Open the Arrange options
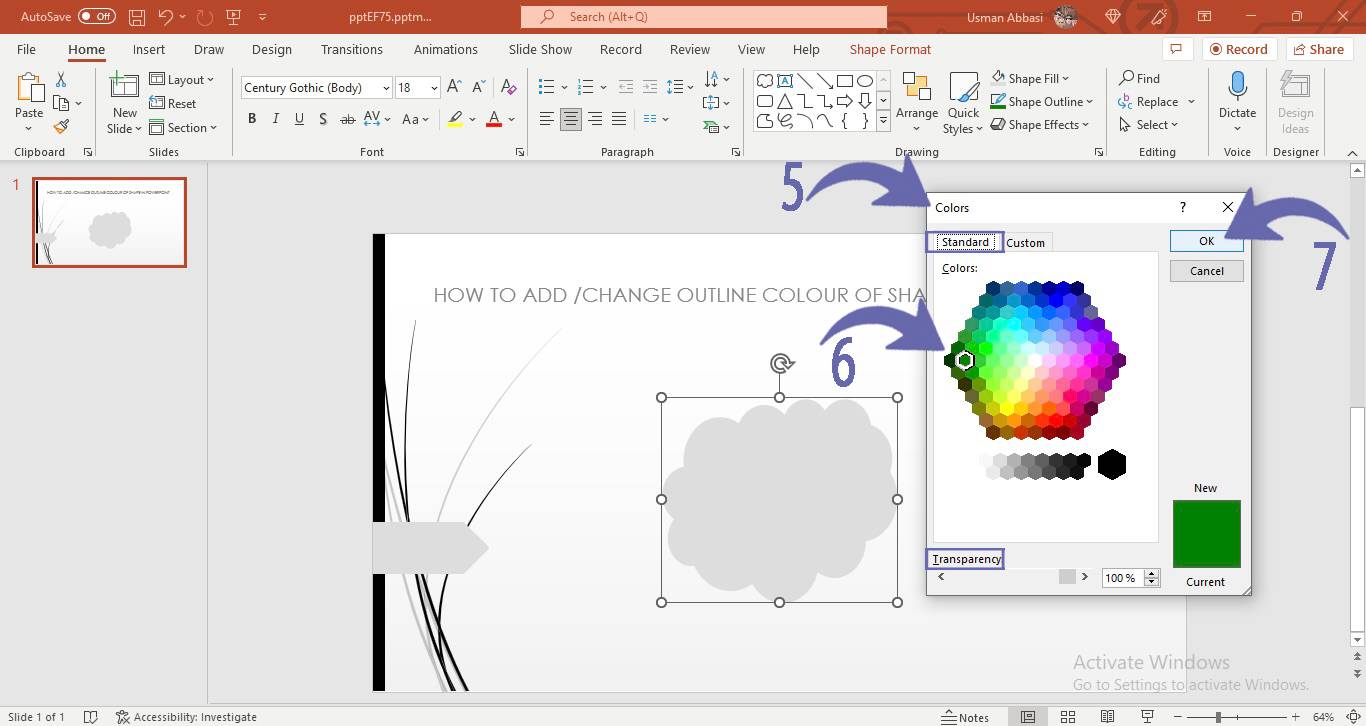Viewport: 1366px width, 726px height. [x=917, y=103]
